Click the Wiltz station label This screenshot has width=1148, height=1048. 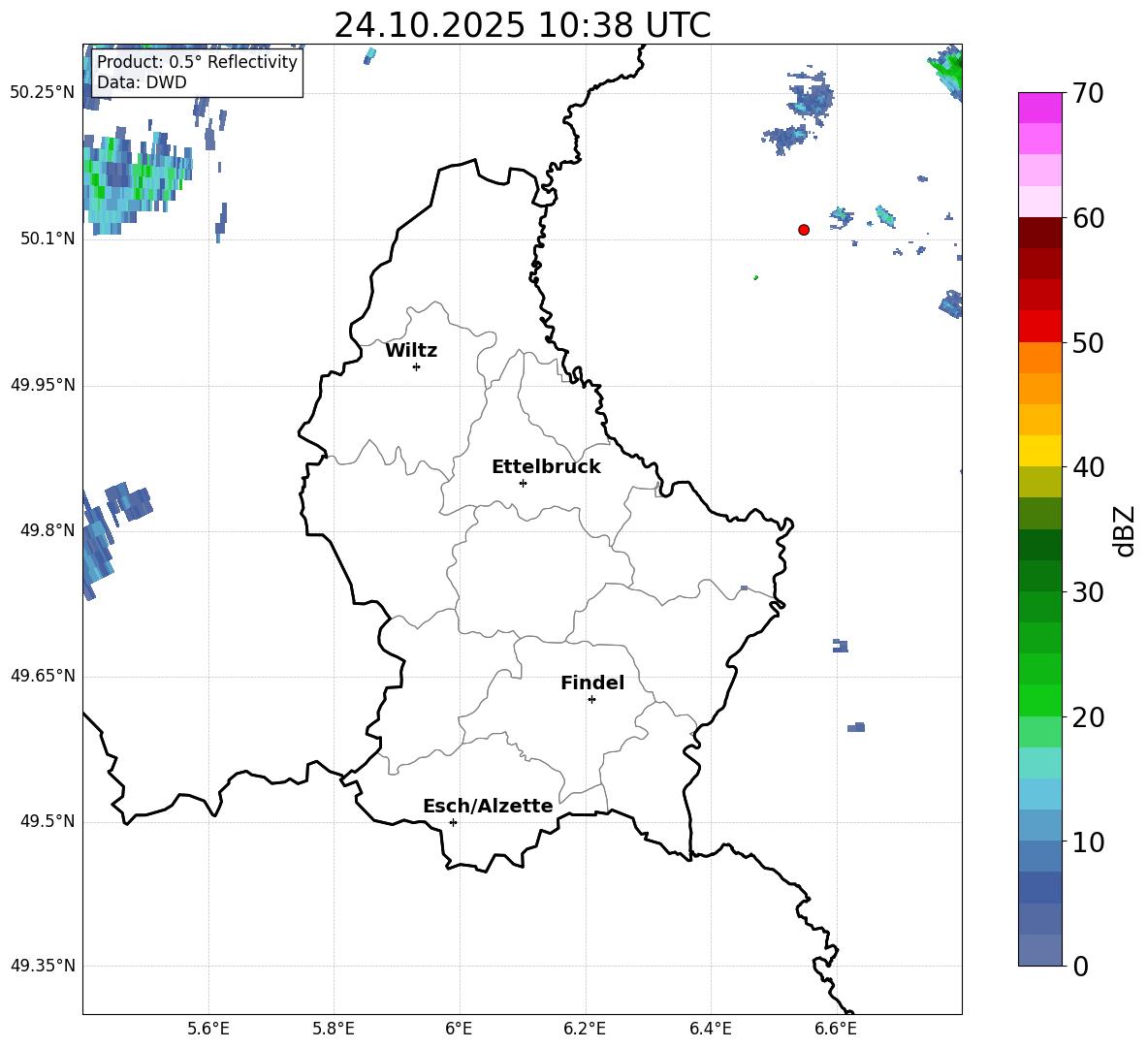click(x=411, y=351)
